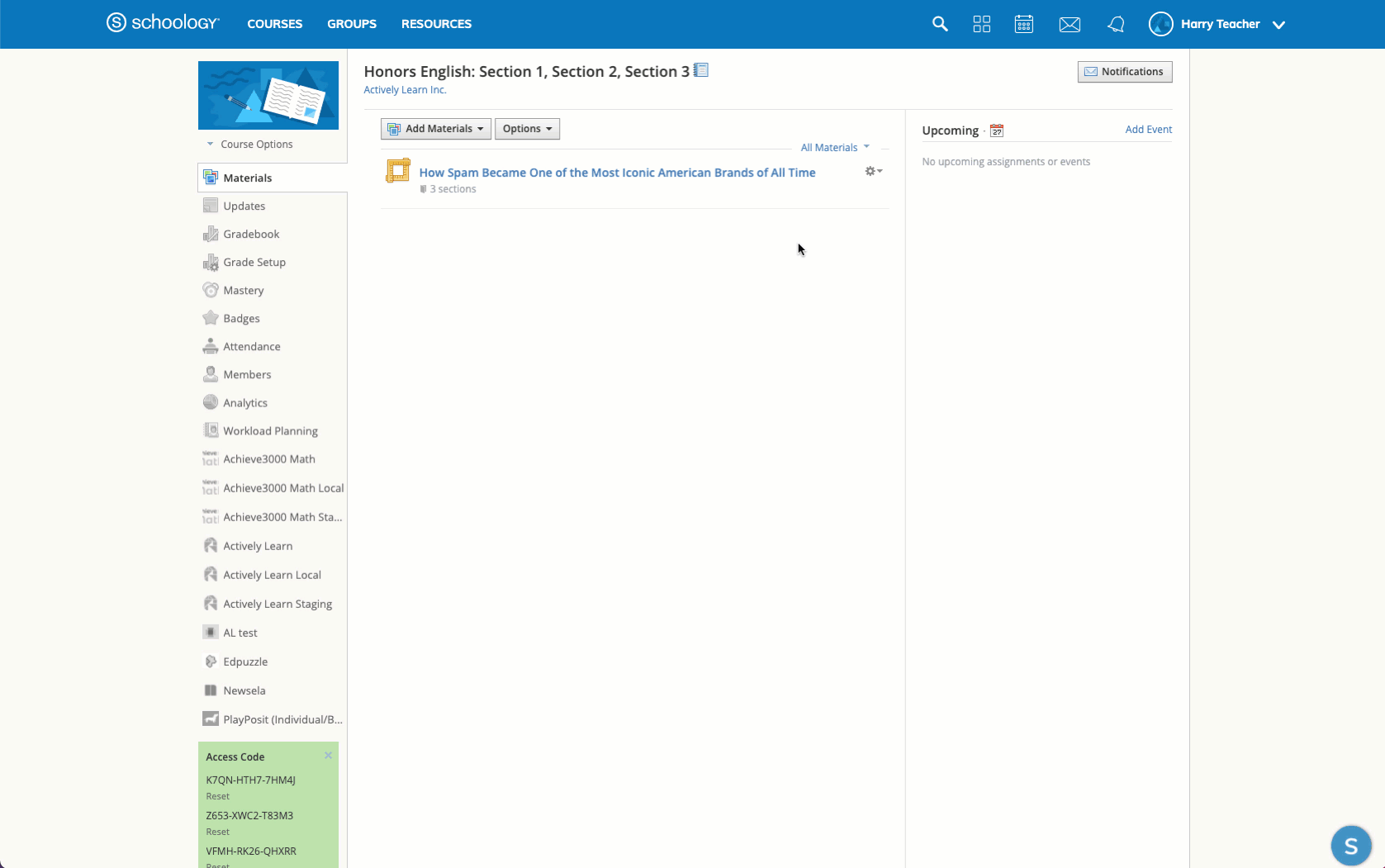Viewport: 1385px width, 868px height.
Task: Click the Schoology logo
Action: [163, 23]
